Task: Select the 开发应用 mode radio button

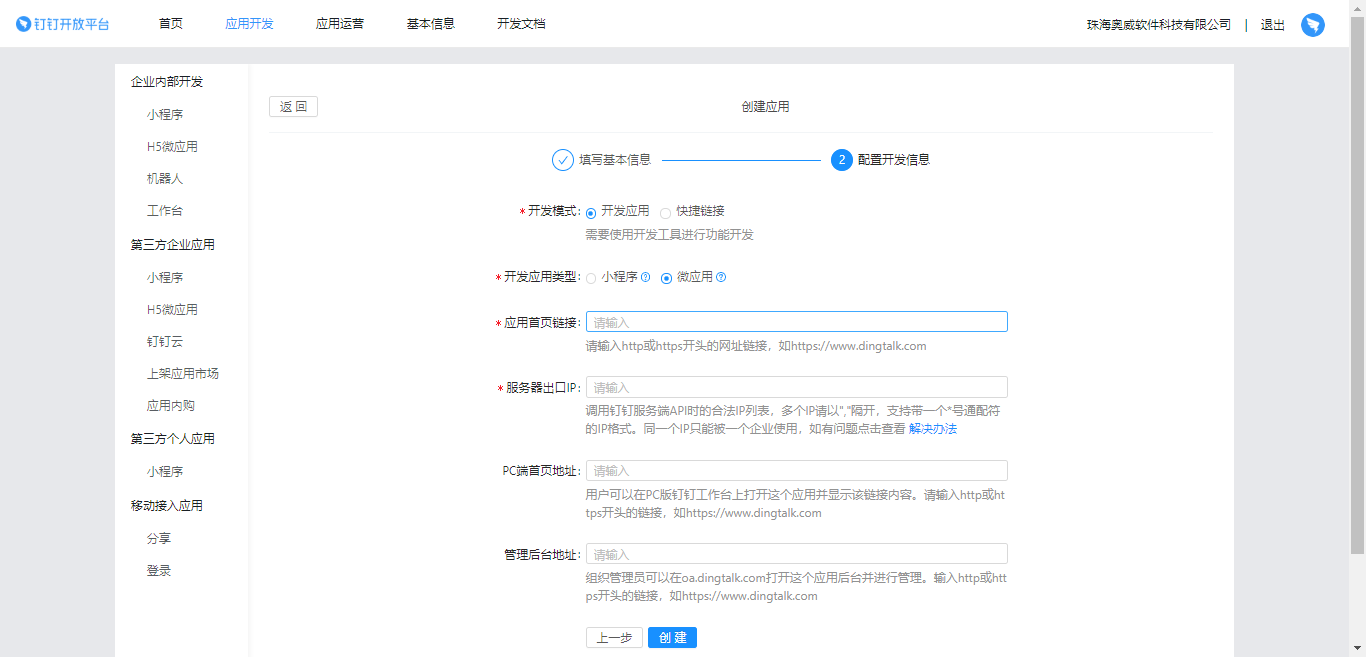Action: (590, 211)
